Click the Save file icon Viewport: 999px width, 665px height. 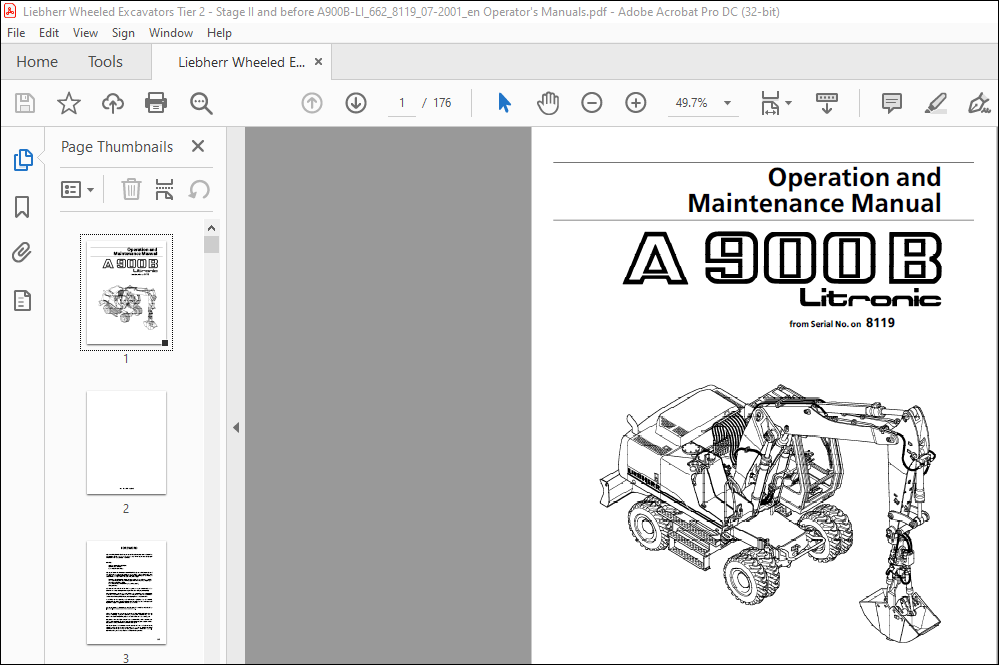[x=25, y=103]
